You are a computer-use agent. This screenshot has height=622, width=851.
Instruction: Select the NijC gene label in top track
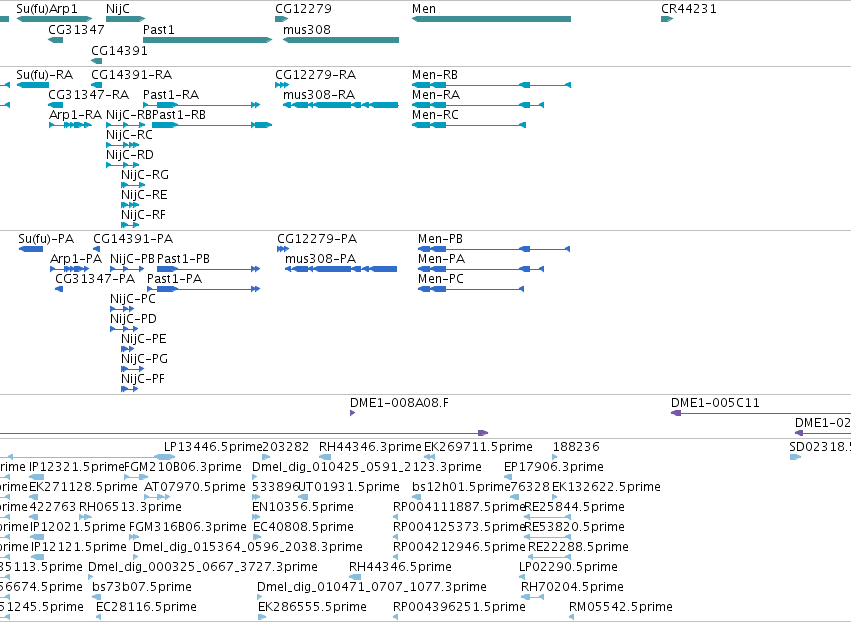[x=118, y=9]
